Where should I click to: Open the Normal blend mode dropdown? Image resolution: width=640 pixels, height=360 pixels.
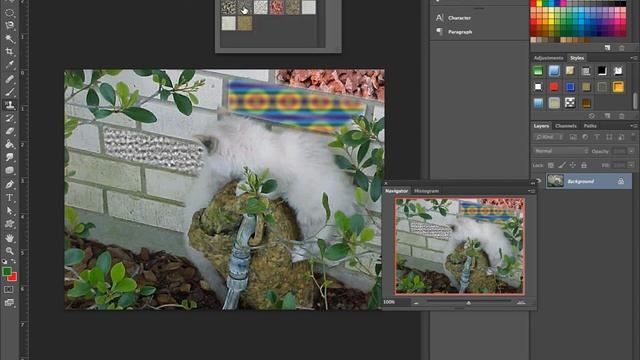pyautogui.click(x=561, y=151)
